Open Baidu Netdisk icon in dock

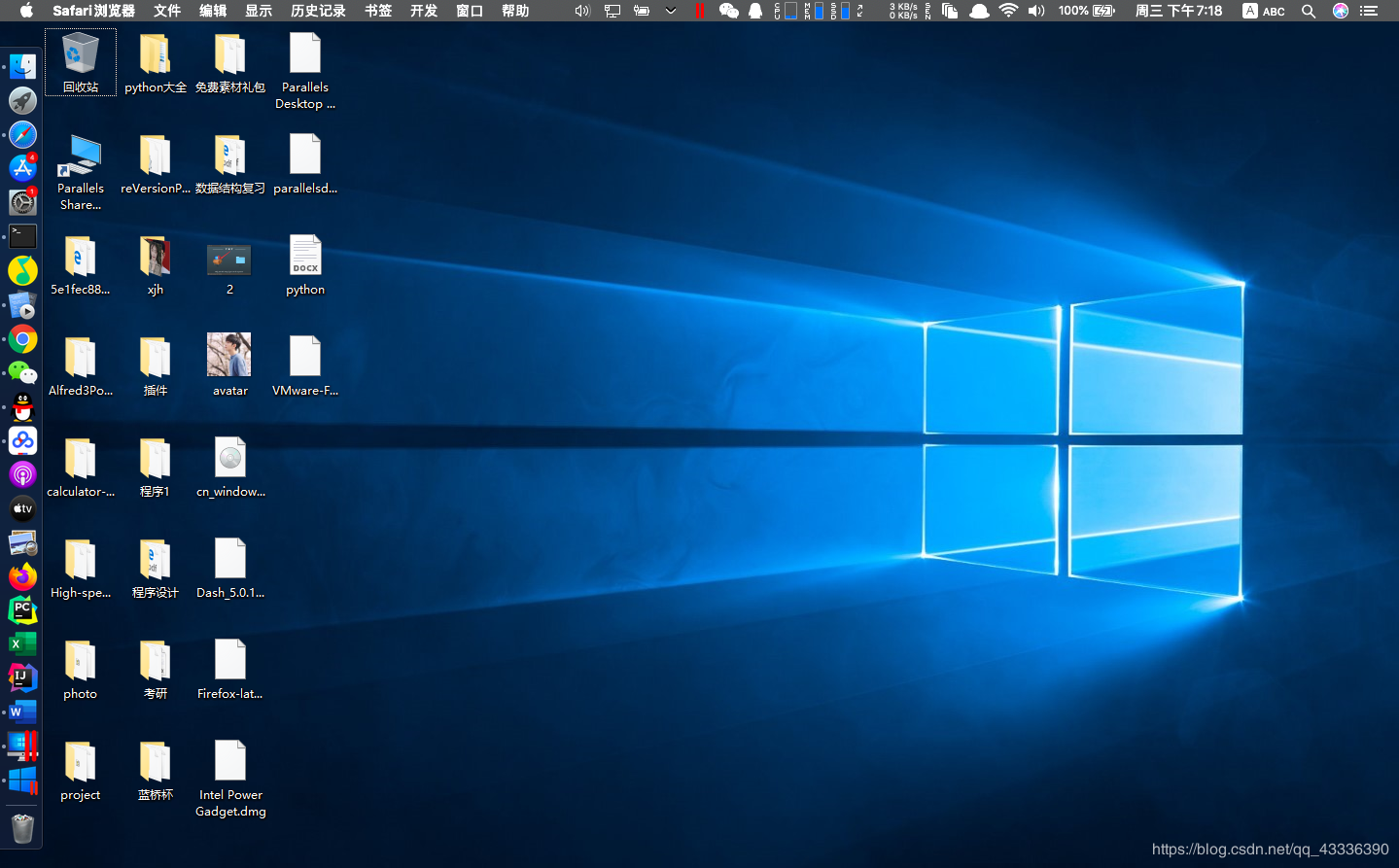(x=22, y=440)
